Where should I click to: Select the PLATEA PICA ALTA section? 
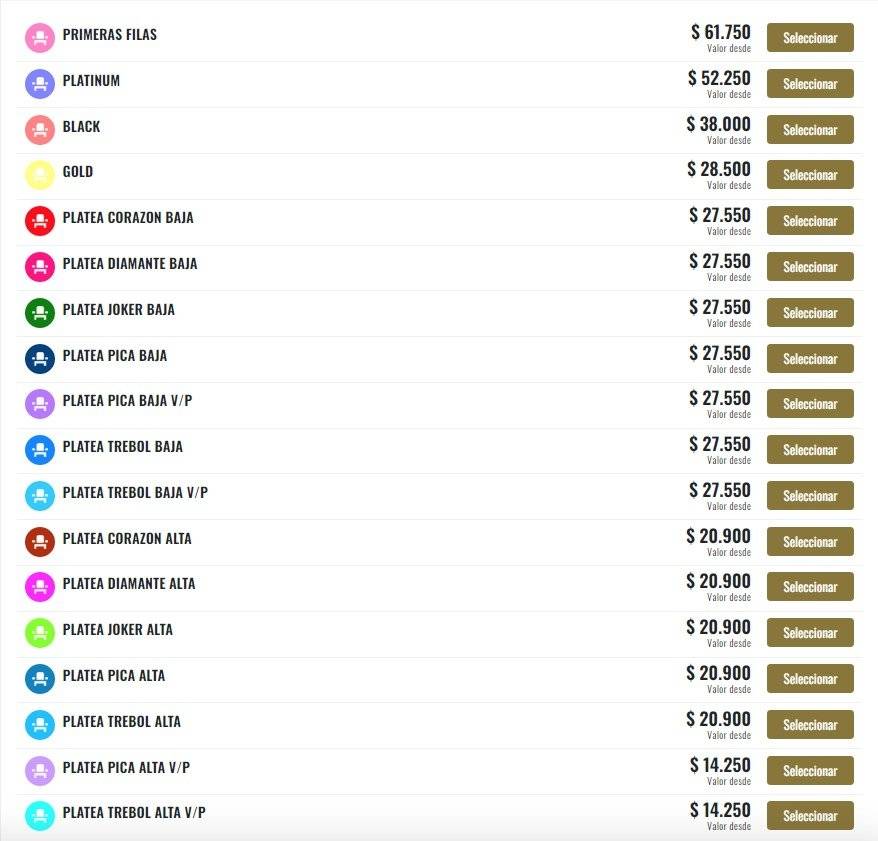click(x=810, y=679)
